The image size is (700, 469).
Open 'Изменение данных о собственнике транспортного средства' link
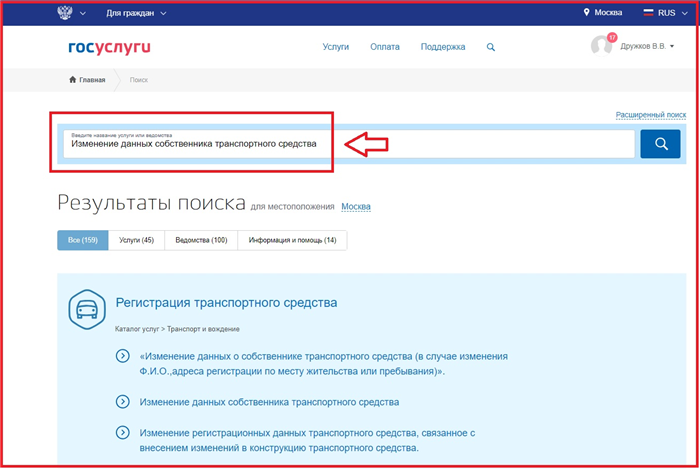pyautogui.click(x=324, y=364)
